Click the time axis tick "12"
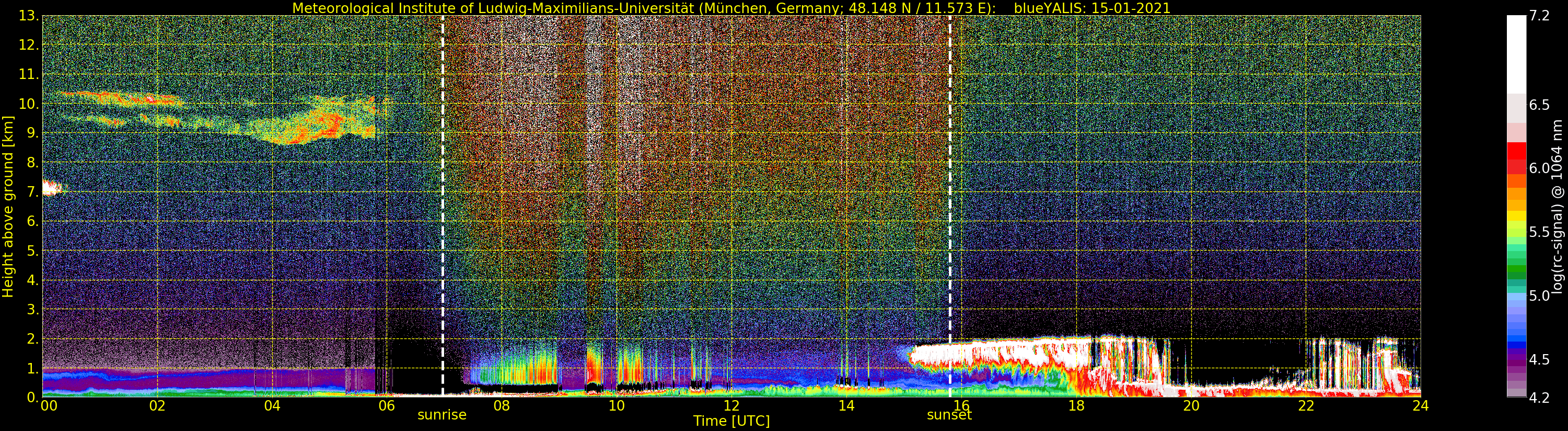This screenshot has height=431, width=1568. (731, 406)
